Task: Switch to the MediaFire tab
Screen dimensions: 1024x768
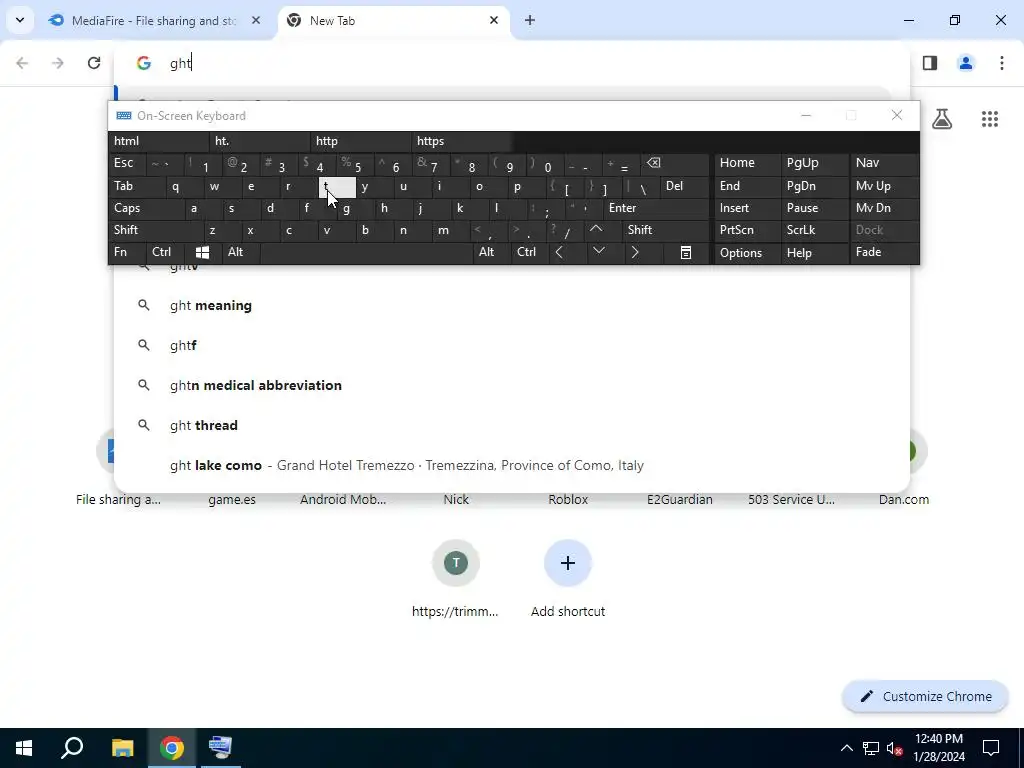Action: click(154, 21)
